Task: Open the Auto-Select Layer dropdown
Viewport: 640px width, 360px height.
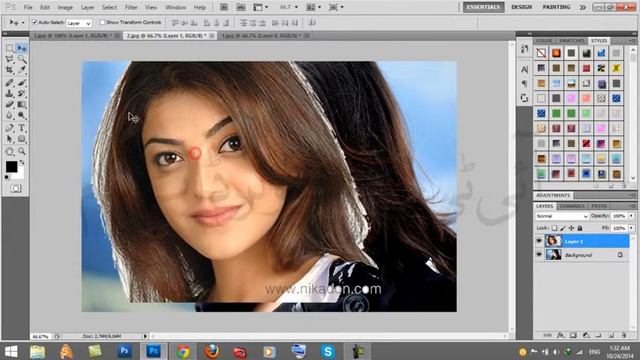Action: coord(79,23)
